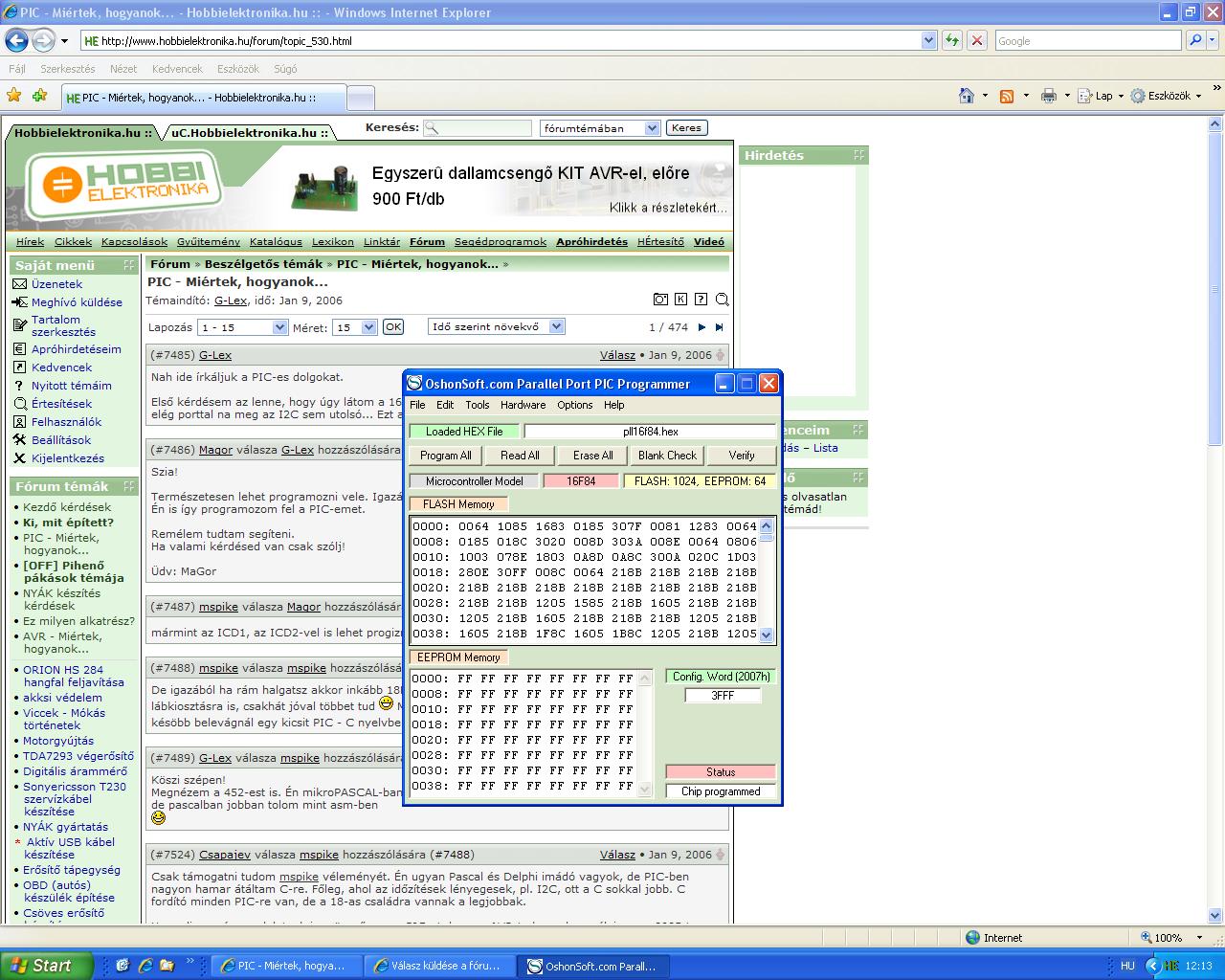
Task: Click the browser page scrollbar down arrow
Action: click(1216, 916)
